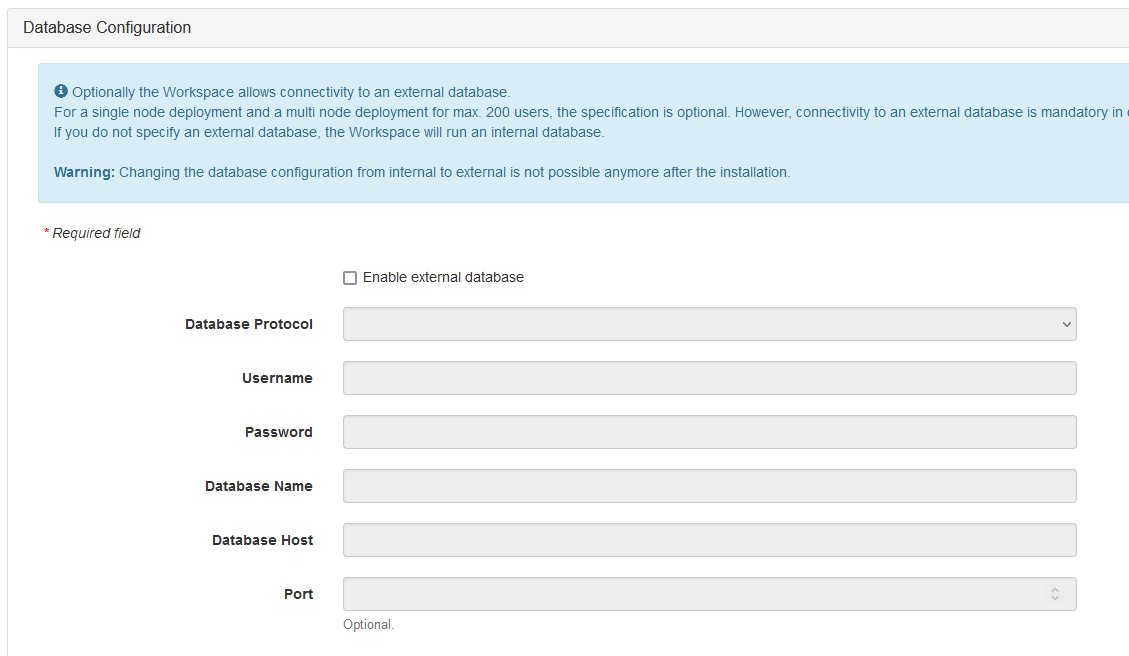Viewport: 1129px width, 656px height.
Task: Focus the Username input field
Action: (x=709, y=378)
